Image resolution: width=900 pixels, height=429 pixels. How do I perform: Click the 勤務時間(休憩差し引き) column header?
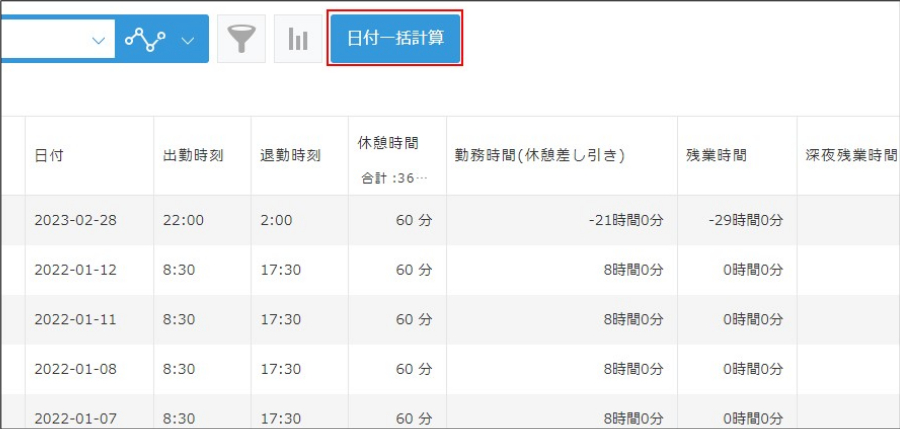click(540, 156)
